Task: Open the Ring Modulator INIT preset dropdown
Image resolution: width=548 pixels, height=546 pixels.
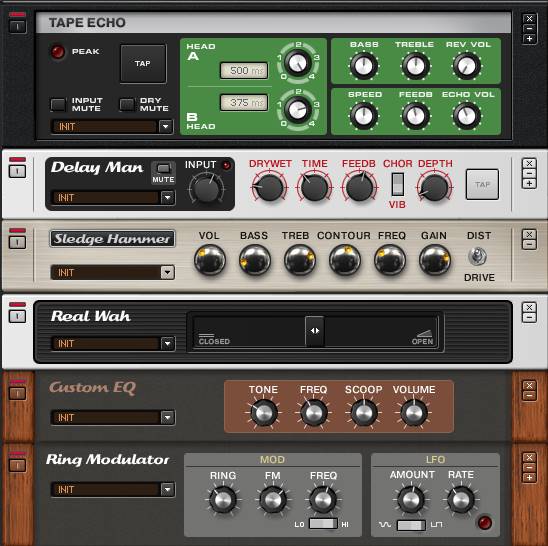Action: (113, 489)
